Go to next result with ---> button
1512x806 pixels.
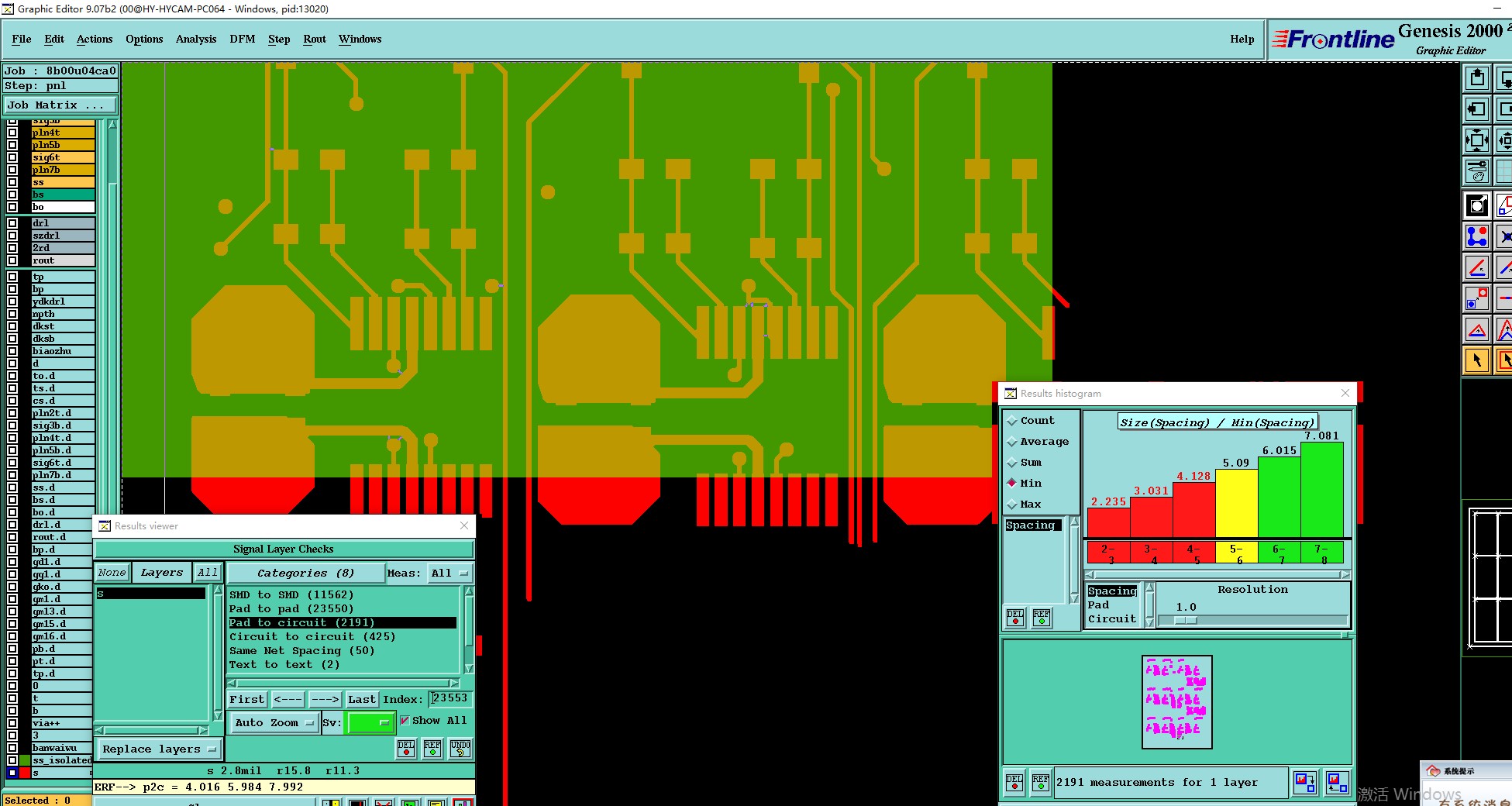(325, 700)
